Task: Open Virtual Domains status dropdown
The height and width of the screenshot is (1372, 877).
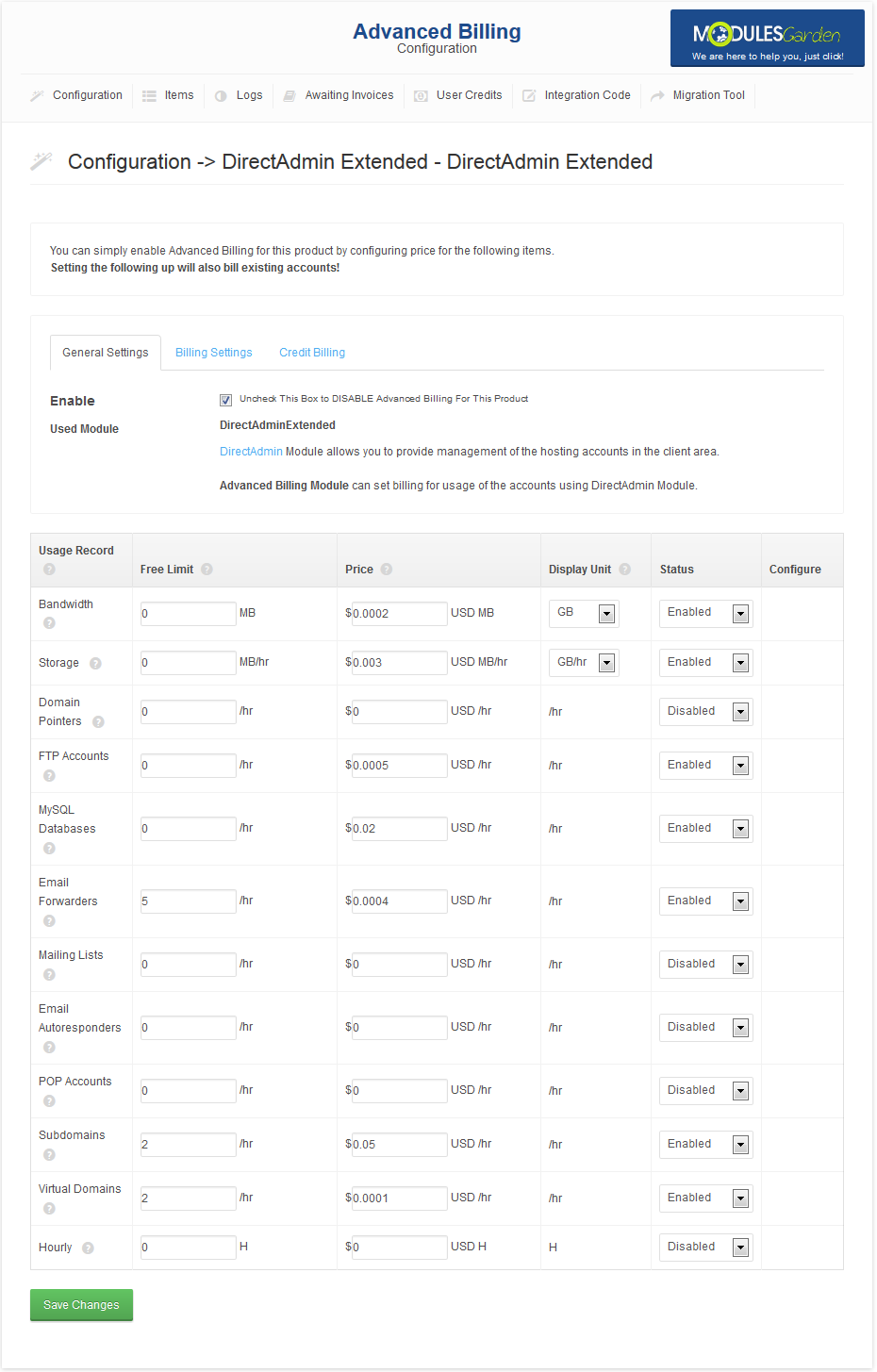Action: (x=705, y=1198)
